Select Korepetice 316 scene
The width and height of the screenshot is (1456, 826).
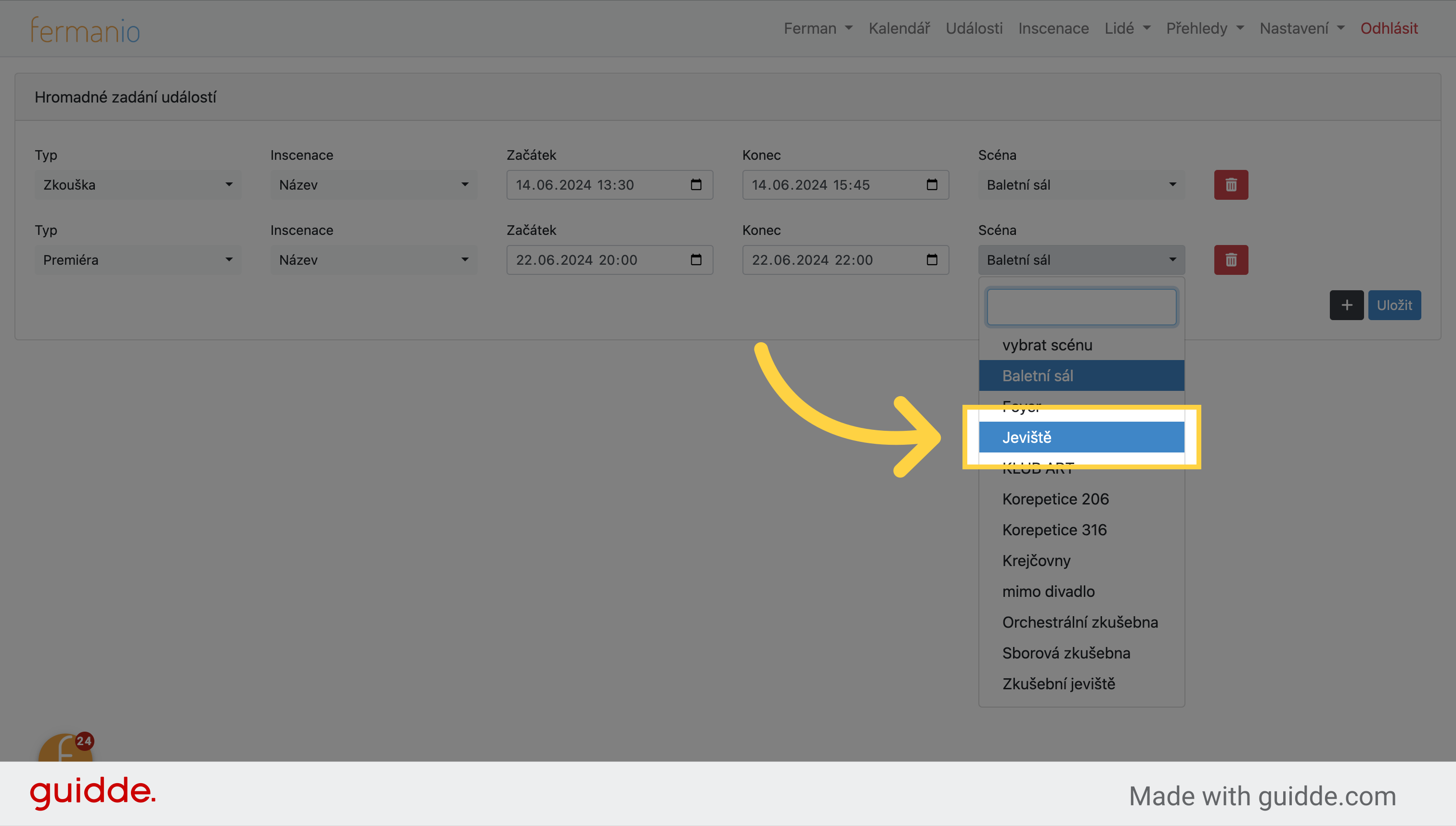[x=1081, y=530]
